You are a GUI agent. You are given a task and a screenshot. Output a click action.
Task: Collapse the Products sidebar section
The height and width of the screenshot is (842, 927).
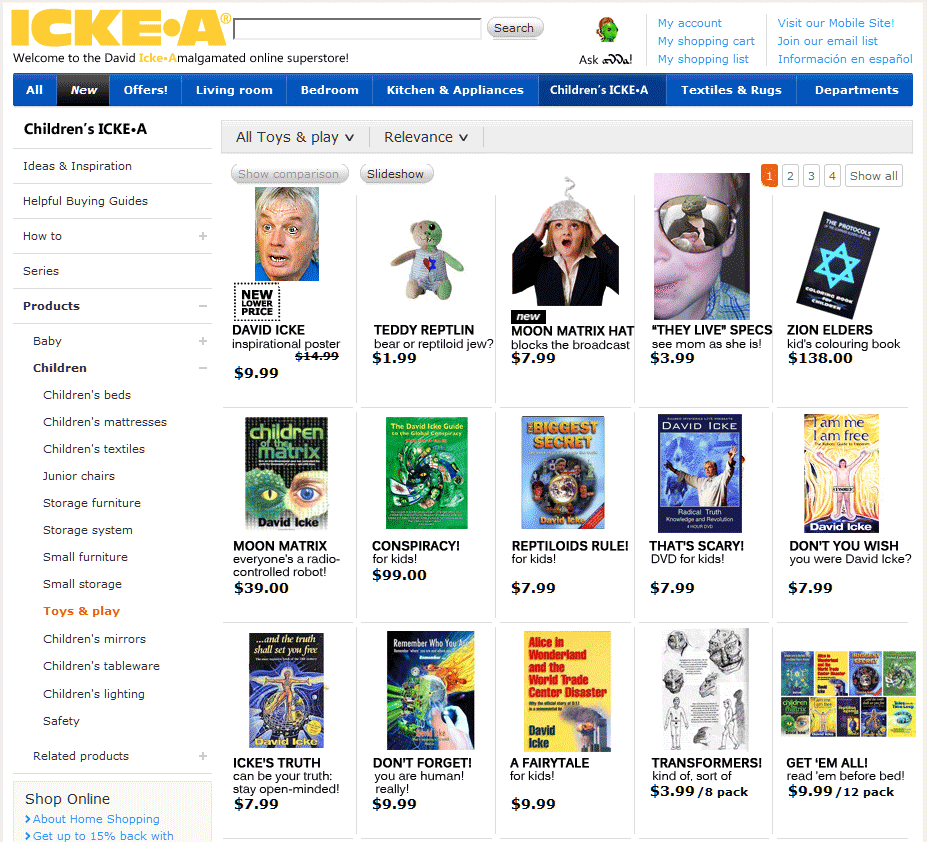203,306
